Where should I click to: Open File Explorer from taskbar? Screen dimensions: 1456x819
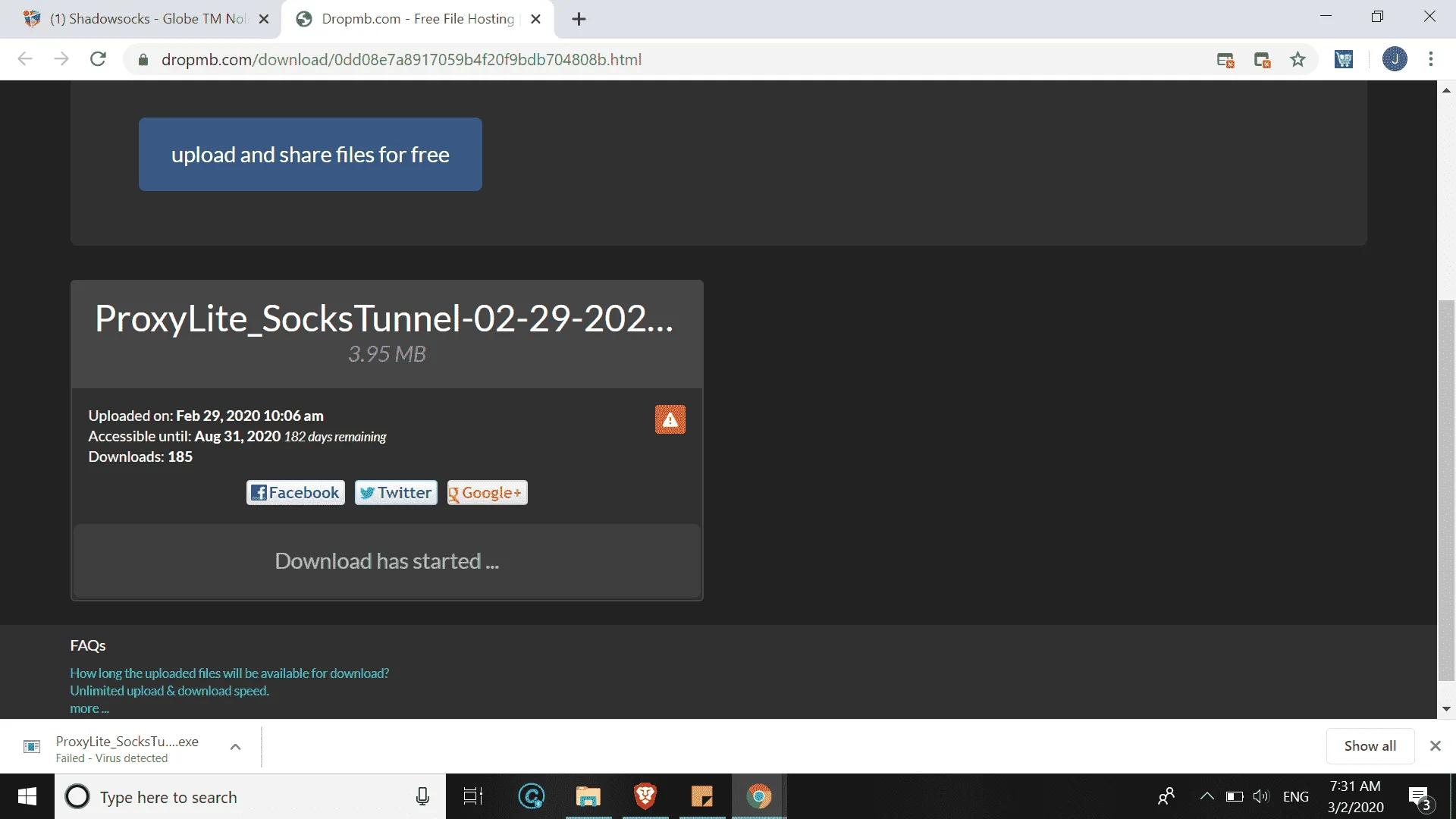pyautogui.click(x=588, y=797)
